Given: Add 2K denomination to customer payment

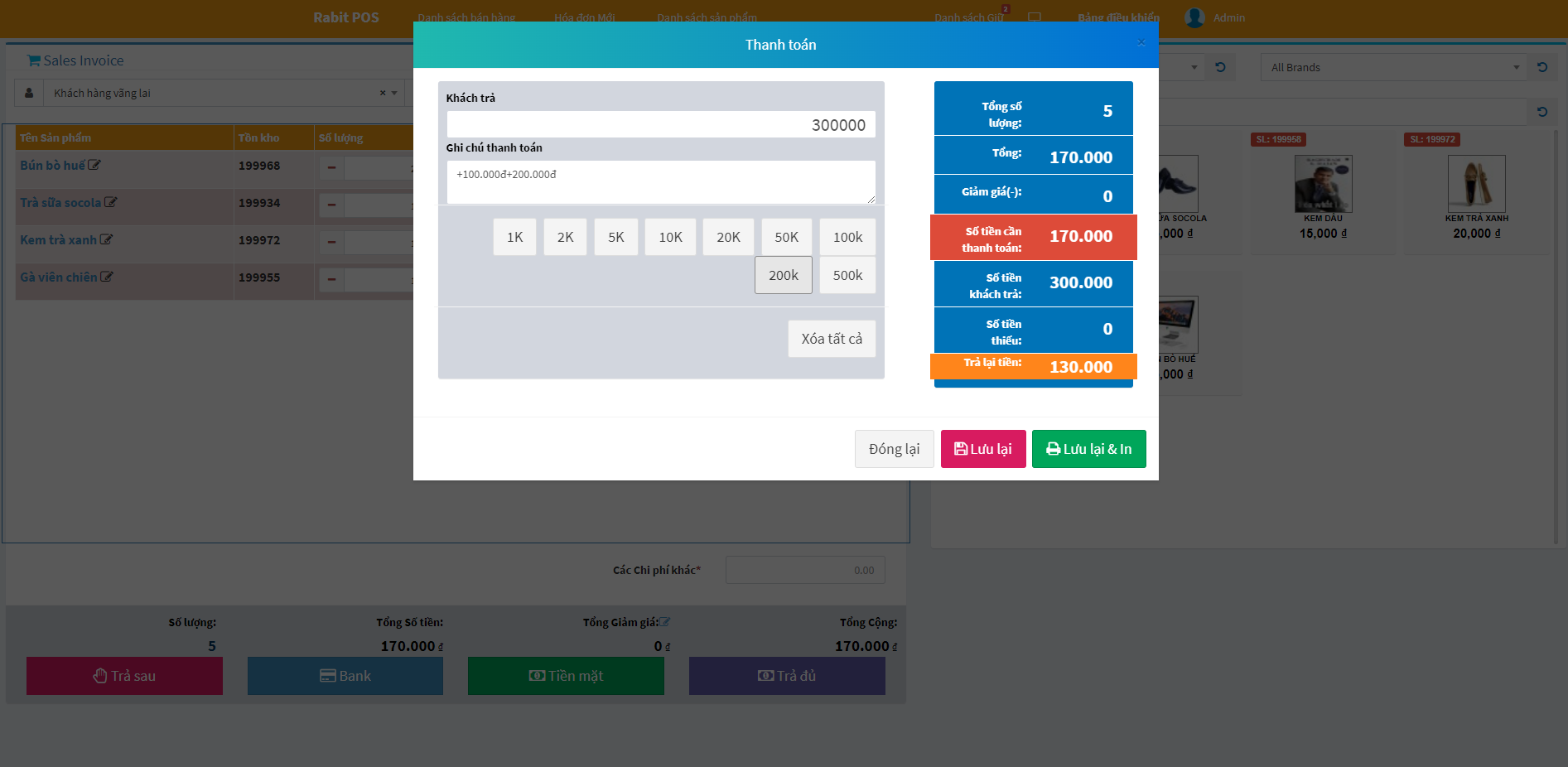Looking at the screenshot, I should click(565, 237).
